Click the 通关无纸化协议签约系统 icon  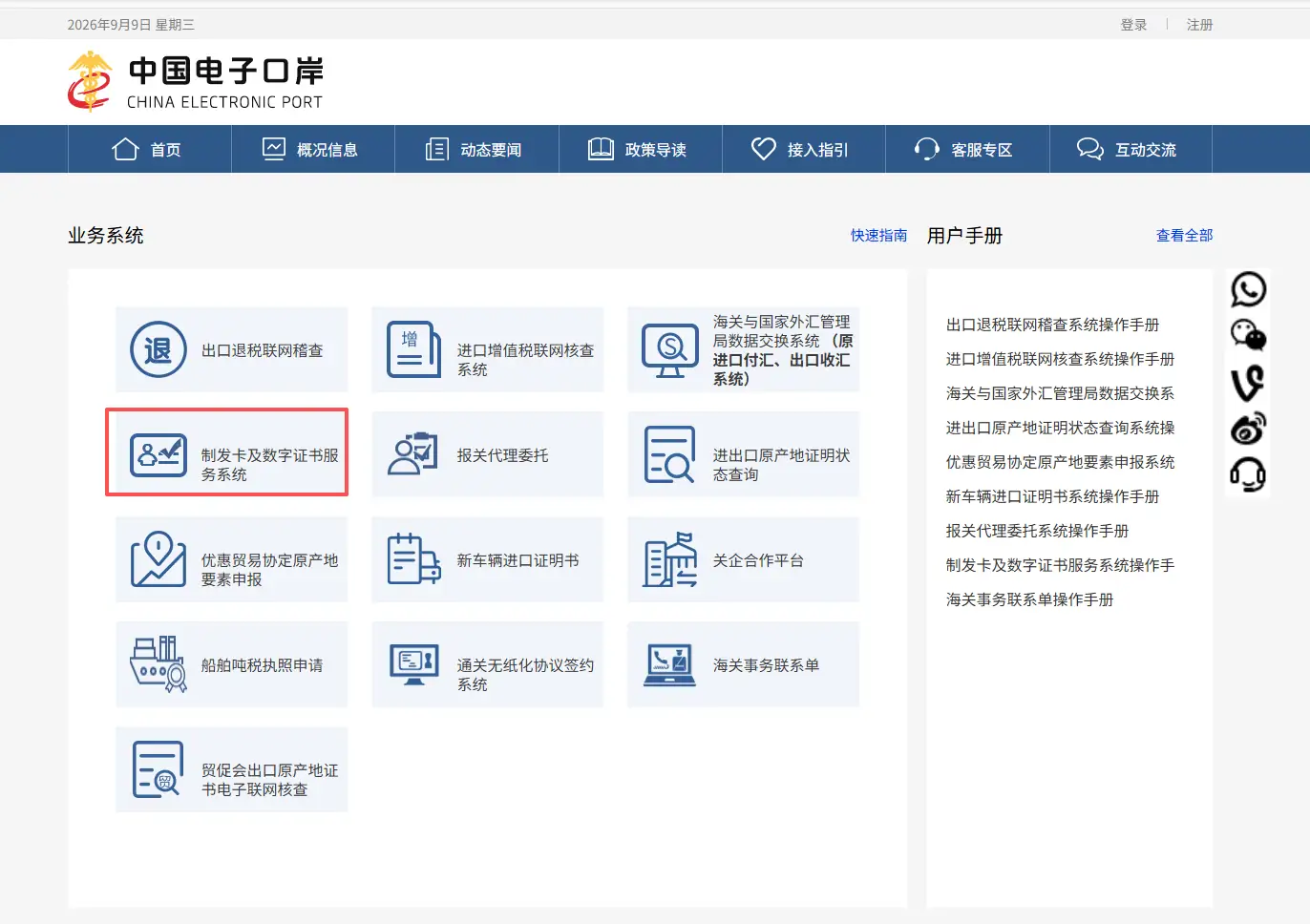tap(414, 664)
